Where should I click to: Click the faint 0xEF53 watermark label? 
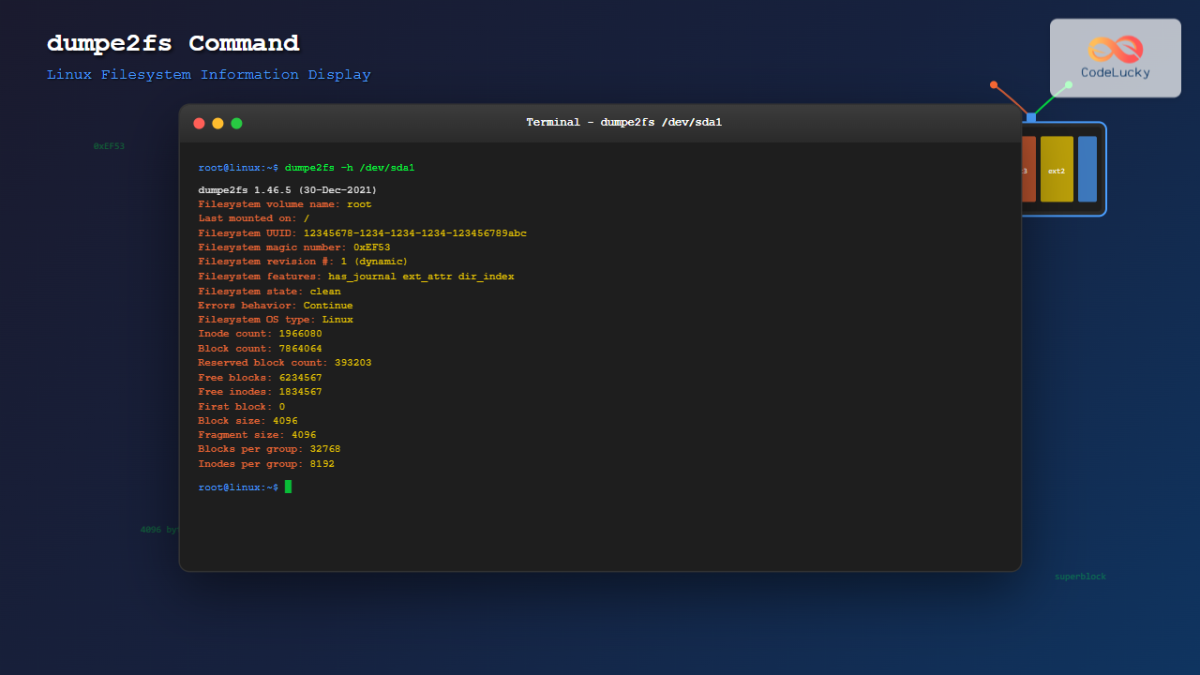pyautogui.click(x=109, y=145)
